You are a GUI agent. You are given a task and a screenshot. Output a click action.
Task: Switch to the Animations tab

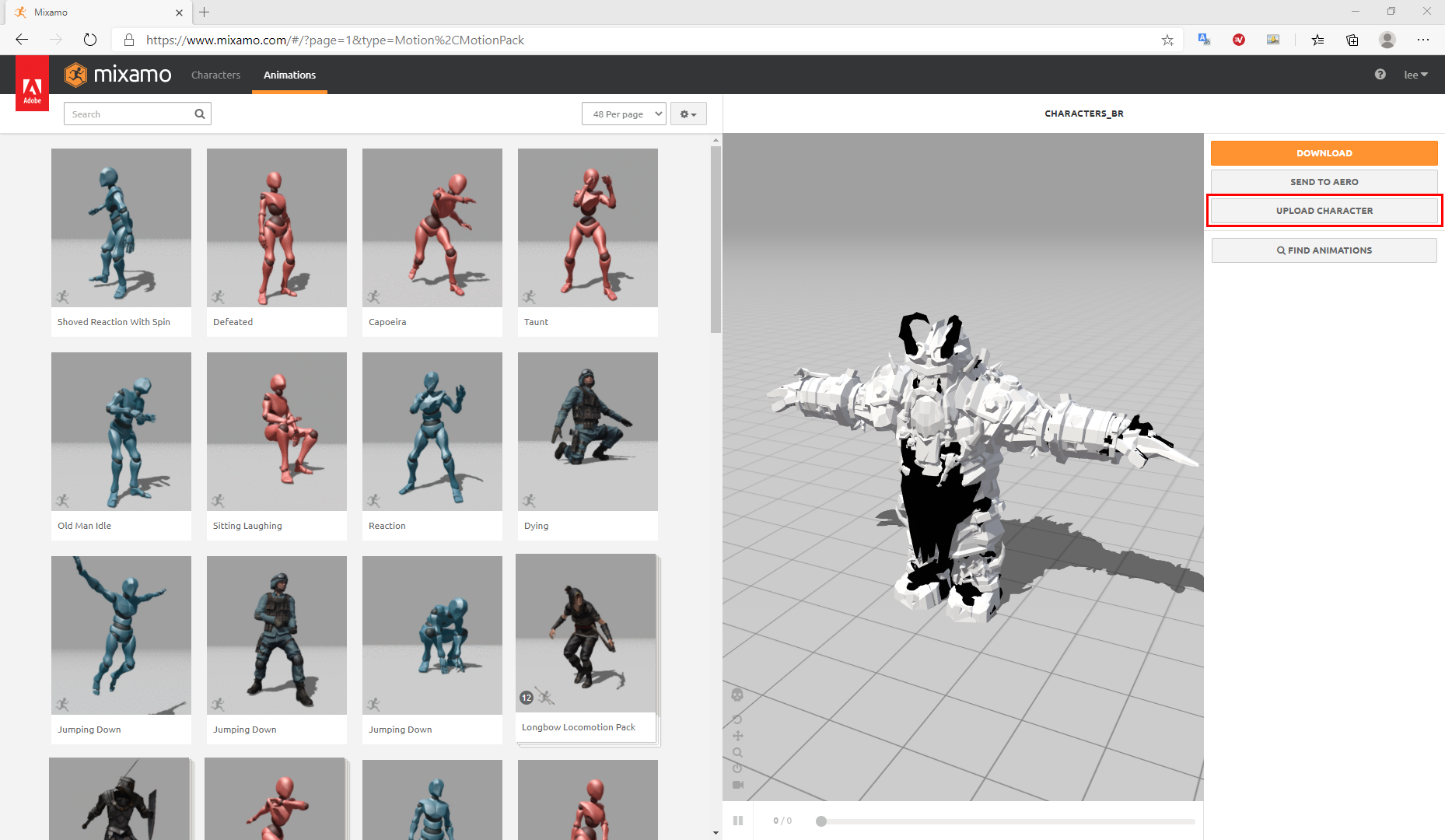289,75
